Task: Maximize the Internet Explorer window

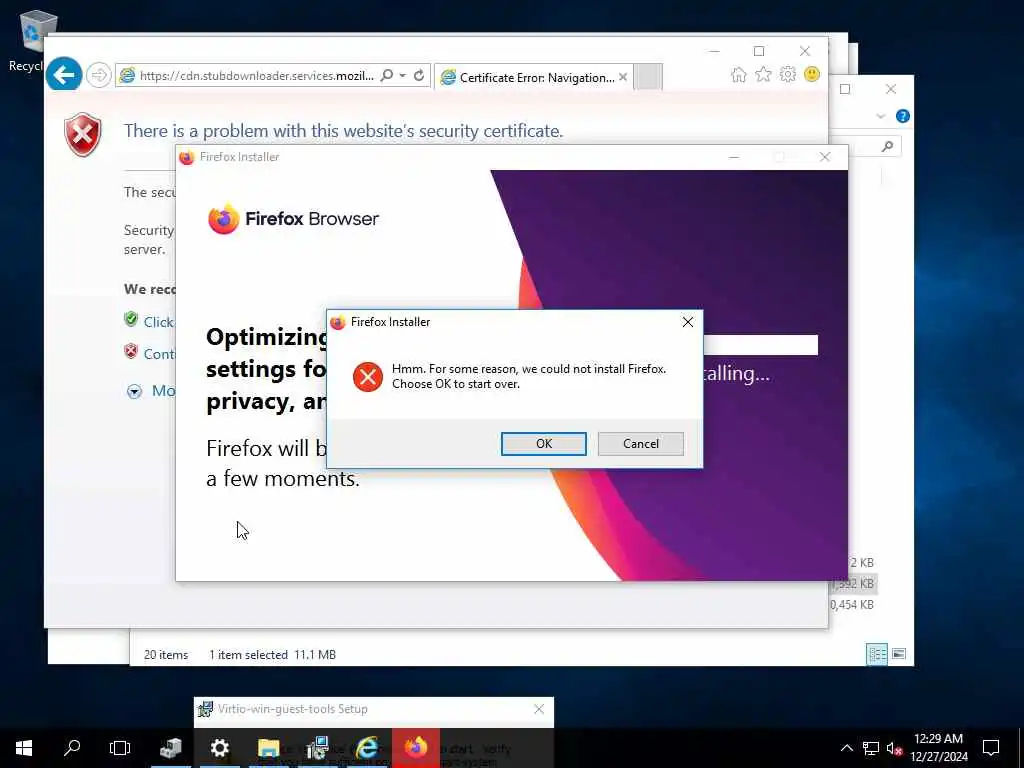Action: (x=759, y=51)
